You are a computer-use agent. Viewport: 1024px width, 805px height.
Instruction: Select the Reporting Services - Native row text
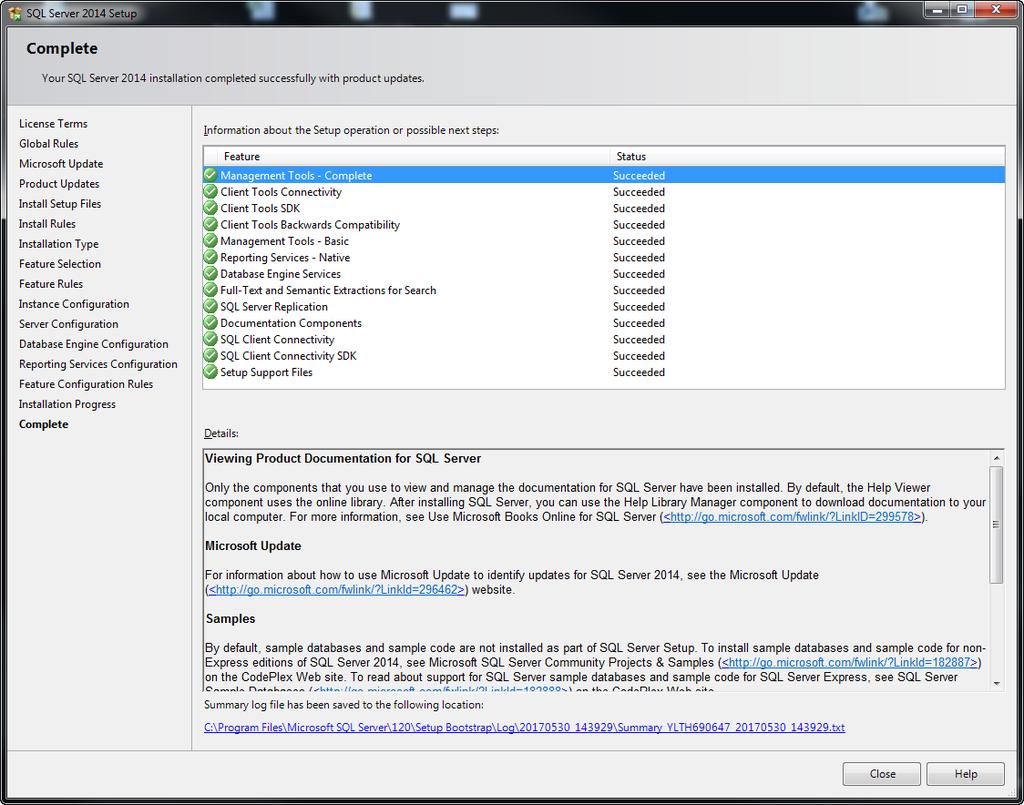point(285,257)
